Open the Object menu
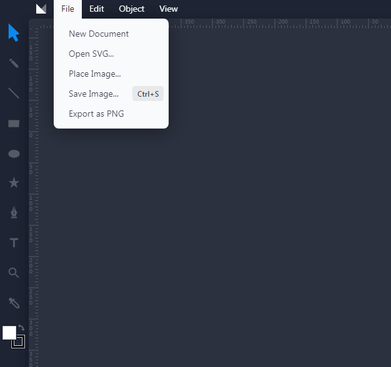The height and width of the screenshot is (367, 391). [131, 9]
